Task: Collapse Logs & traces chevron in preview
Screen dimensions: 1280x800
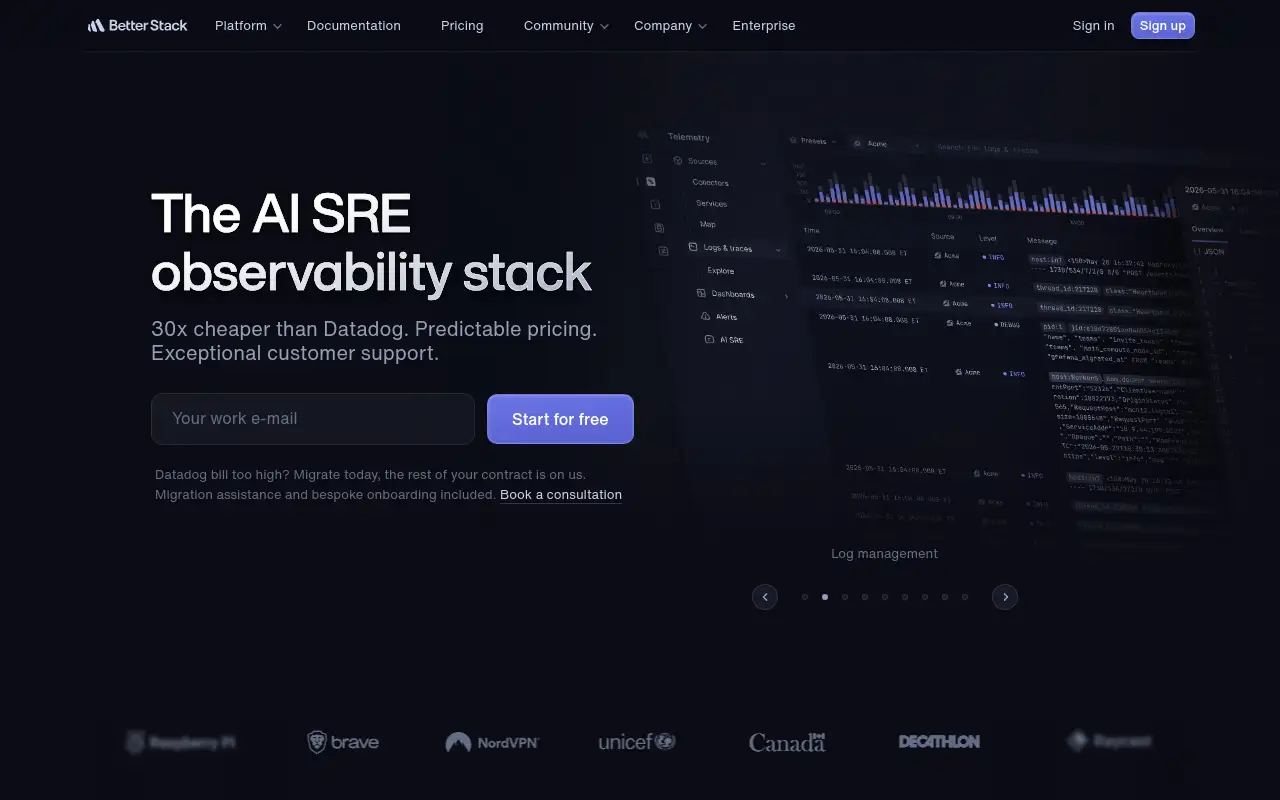Action: pos(778,249)
